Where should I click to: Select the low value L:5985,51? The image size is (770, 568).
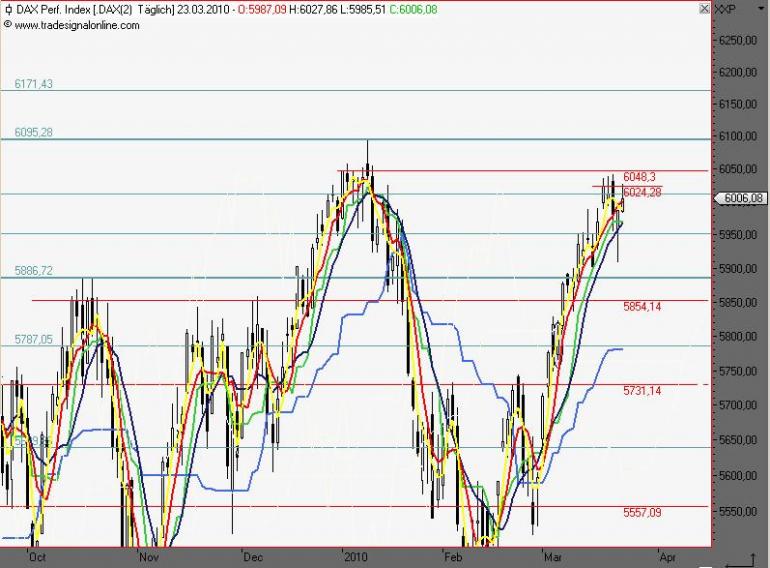coord(363,9)
